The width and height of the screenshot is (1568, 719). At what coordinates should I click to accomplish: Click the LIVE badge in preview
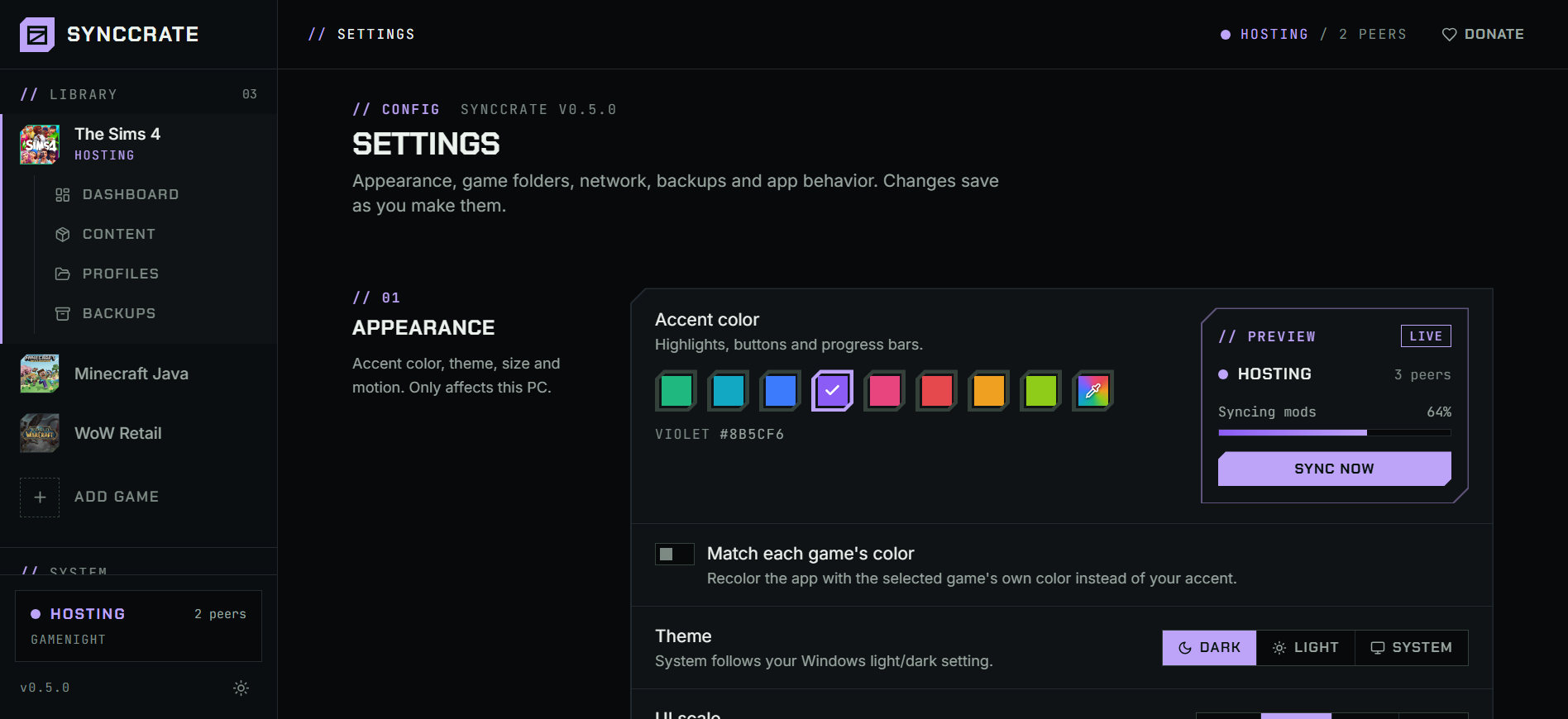point(1426,336)
